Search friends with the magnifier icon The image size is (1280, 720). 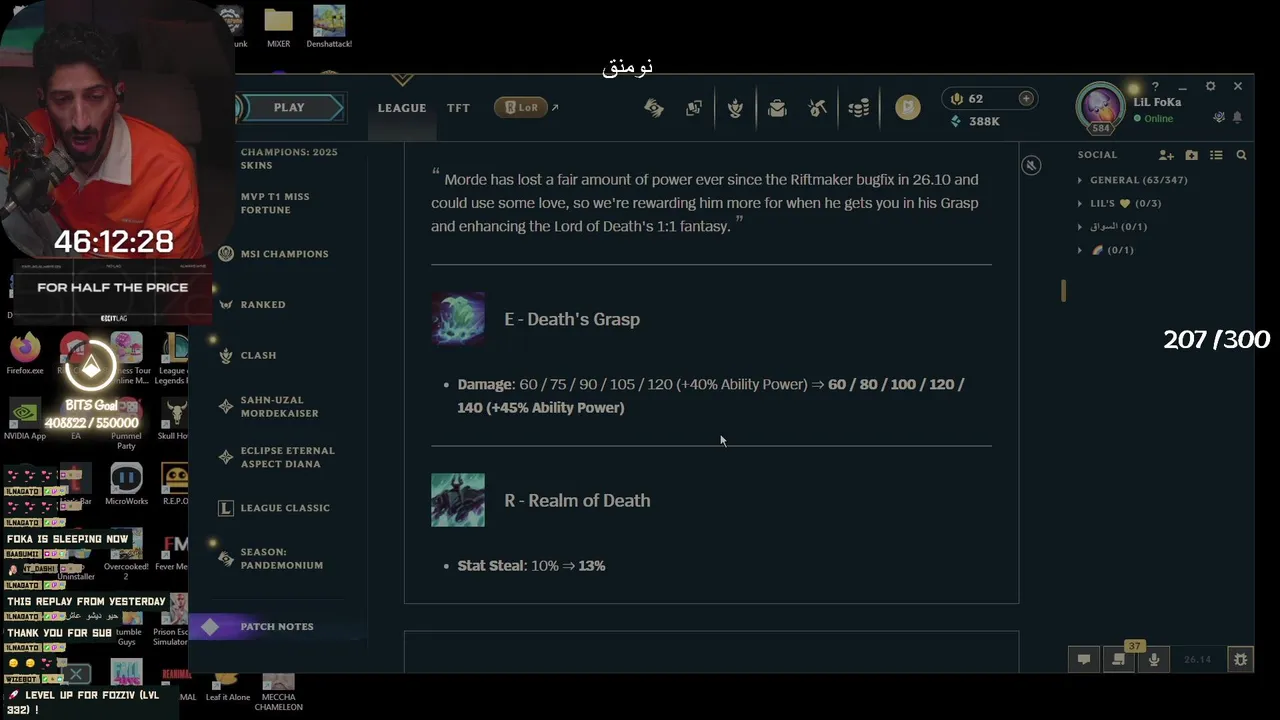click(x=1241, y=155)
